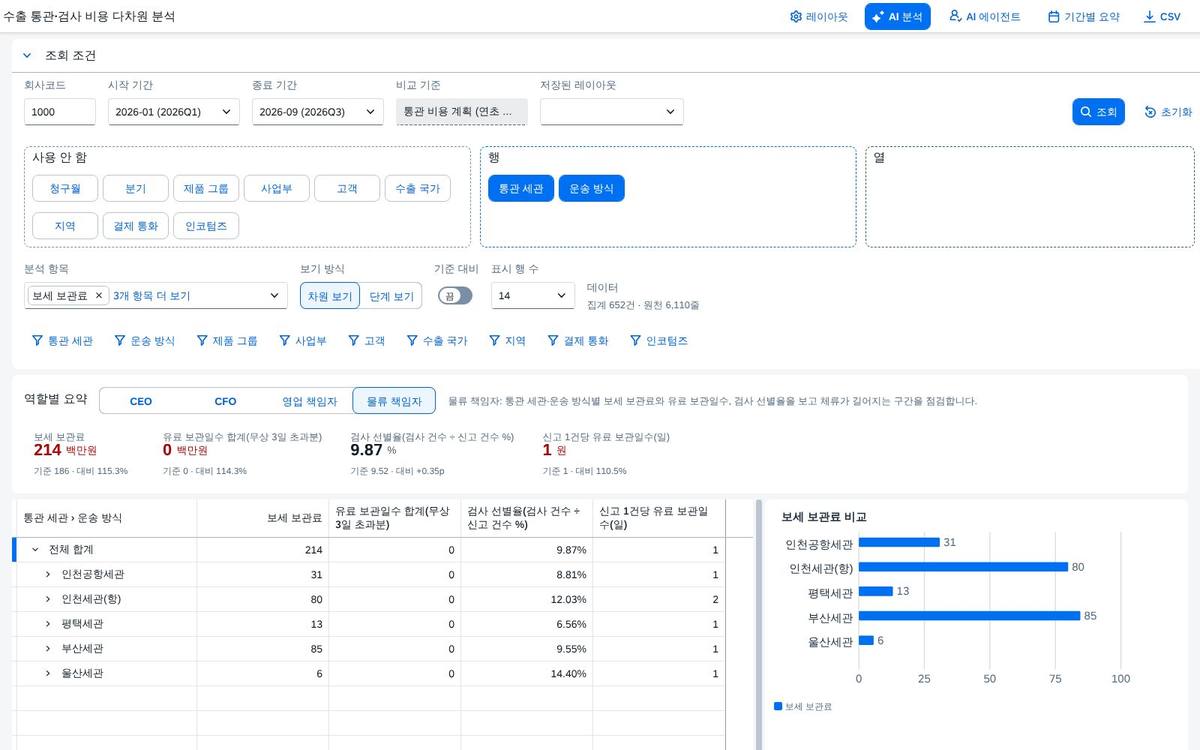This screenshot has width=1200, height=750.
Task: Click the 보세 보관료 column header
Action: click(263, 518)
